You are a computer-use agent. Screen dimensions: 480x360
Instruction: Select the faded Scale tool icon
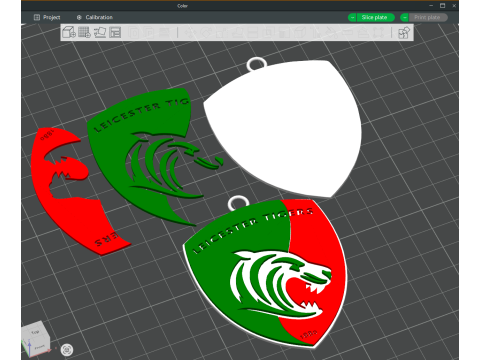pos(221,32)
